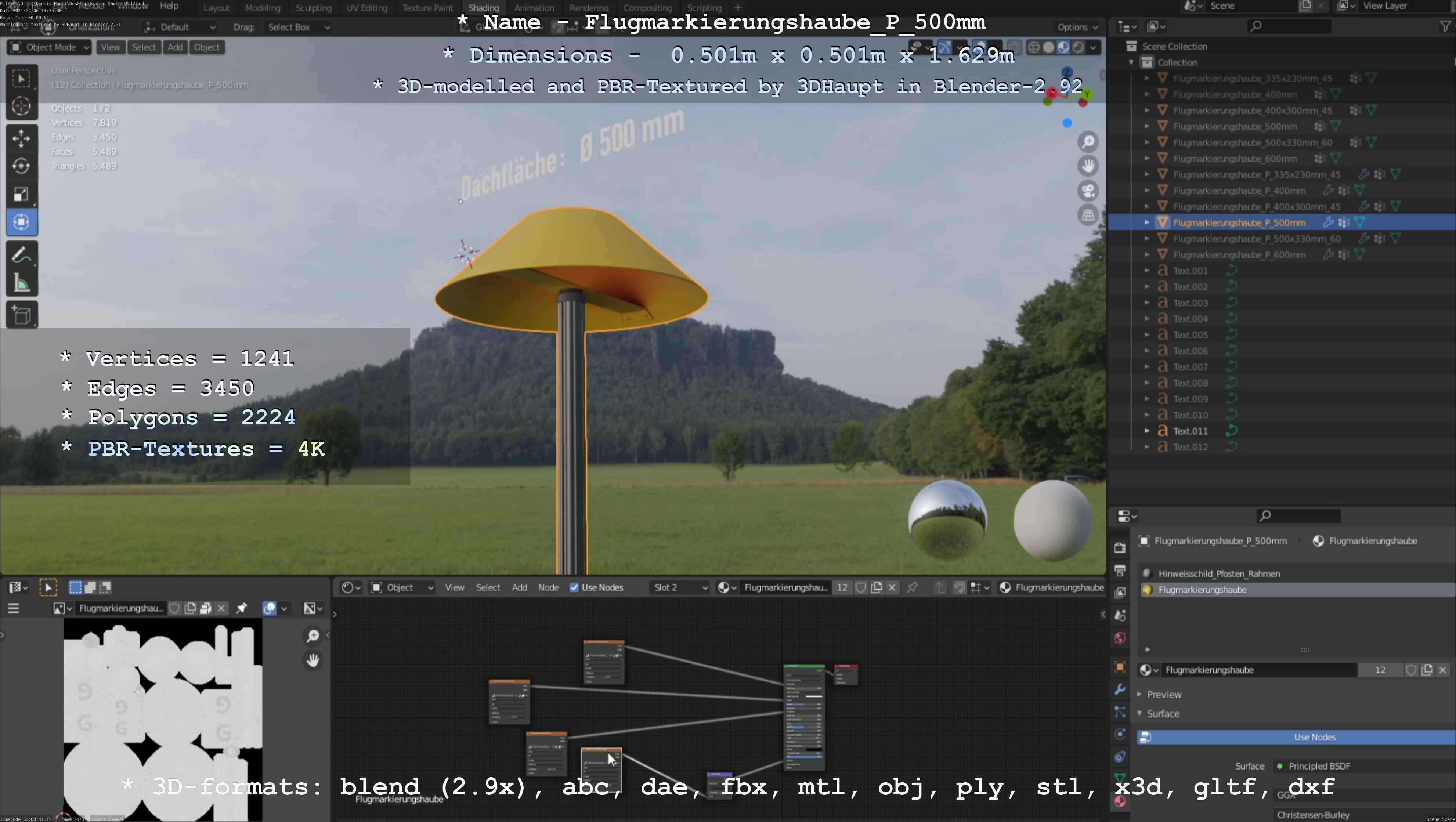Toggle fake user shield in node header

pyautogui.click(x=860, y=587)
